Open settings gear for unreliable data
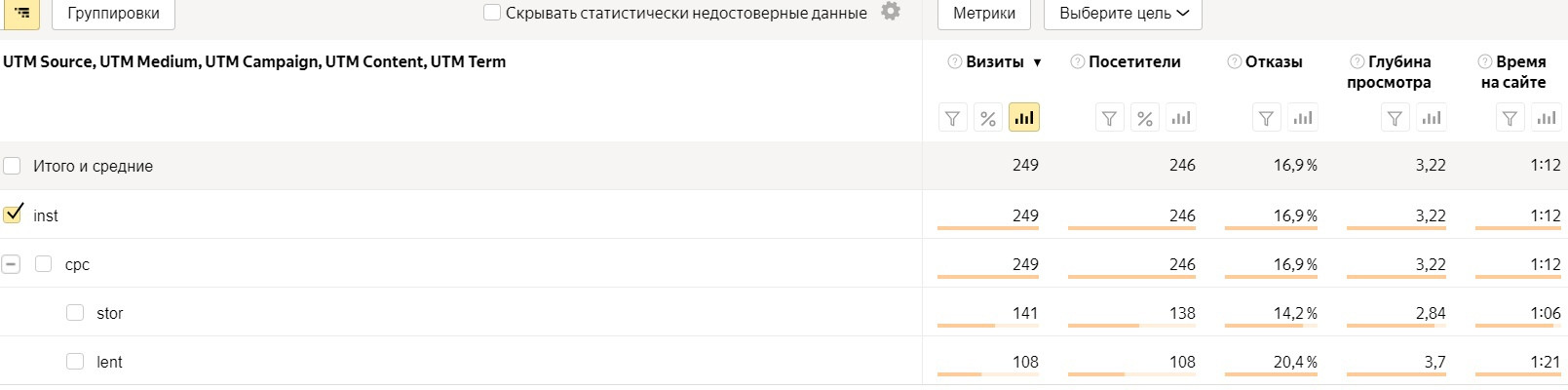 pyautogui.click(x=891, y=12)
